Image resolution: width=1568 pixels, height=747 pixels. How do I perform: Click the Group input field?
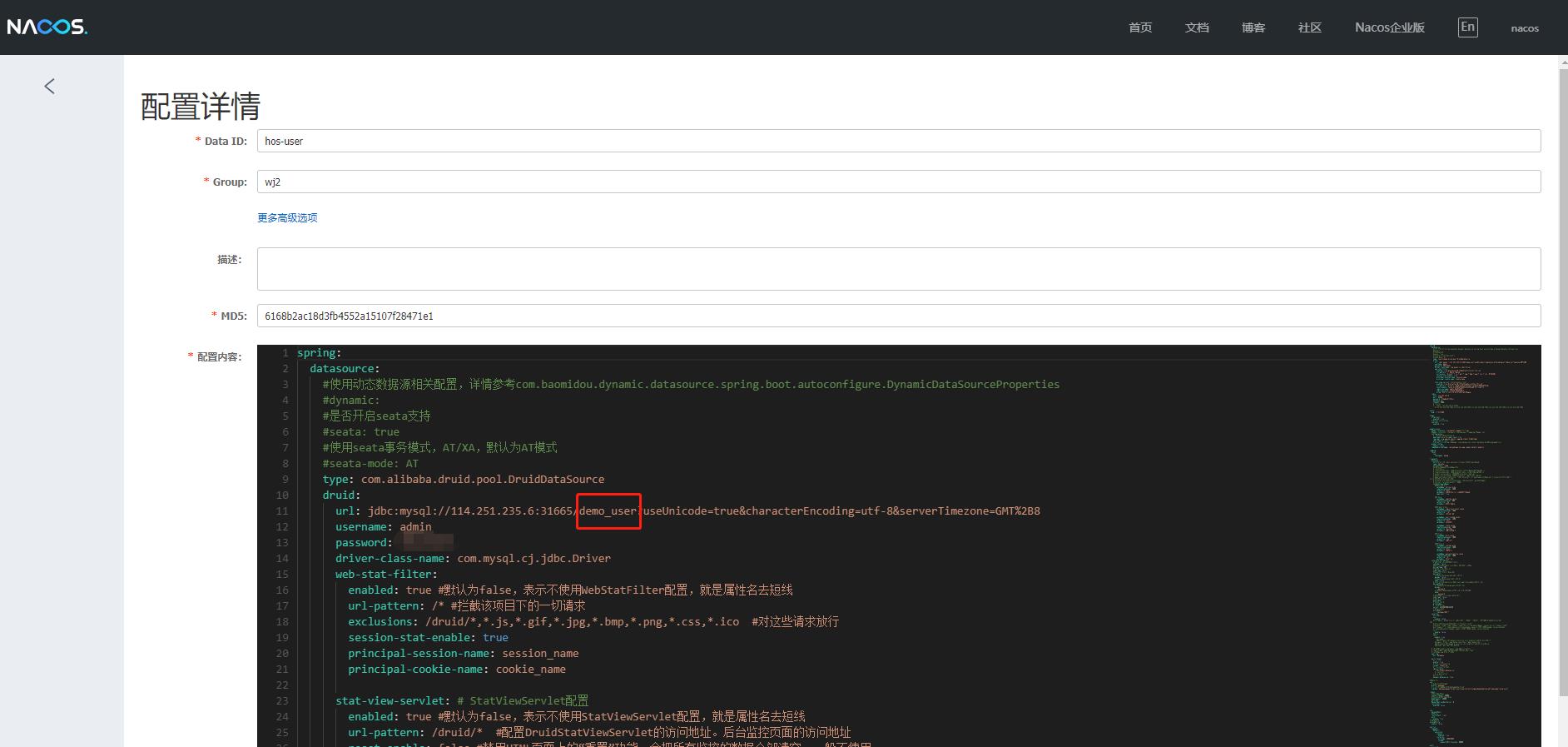(x=898, y=182)
